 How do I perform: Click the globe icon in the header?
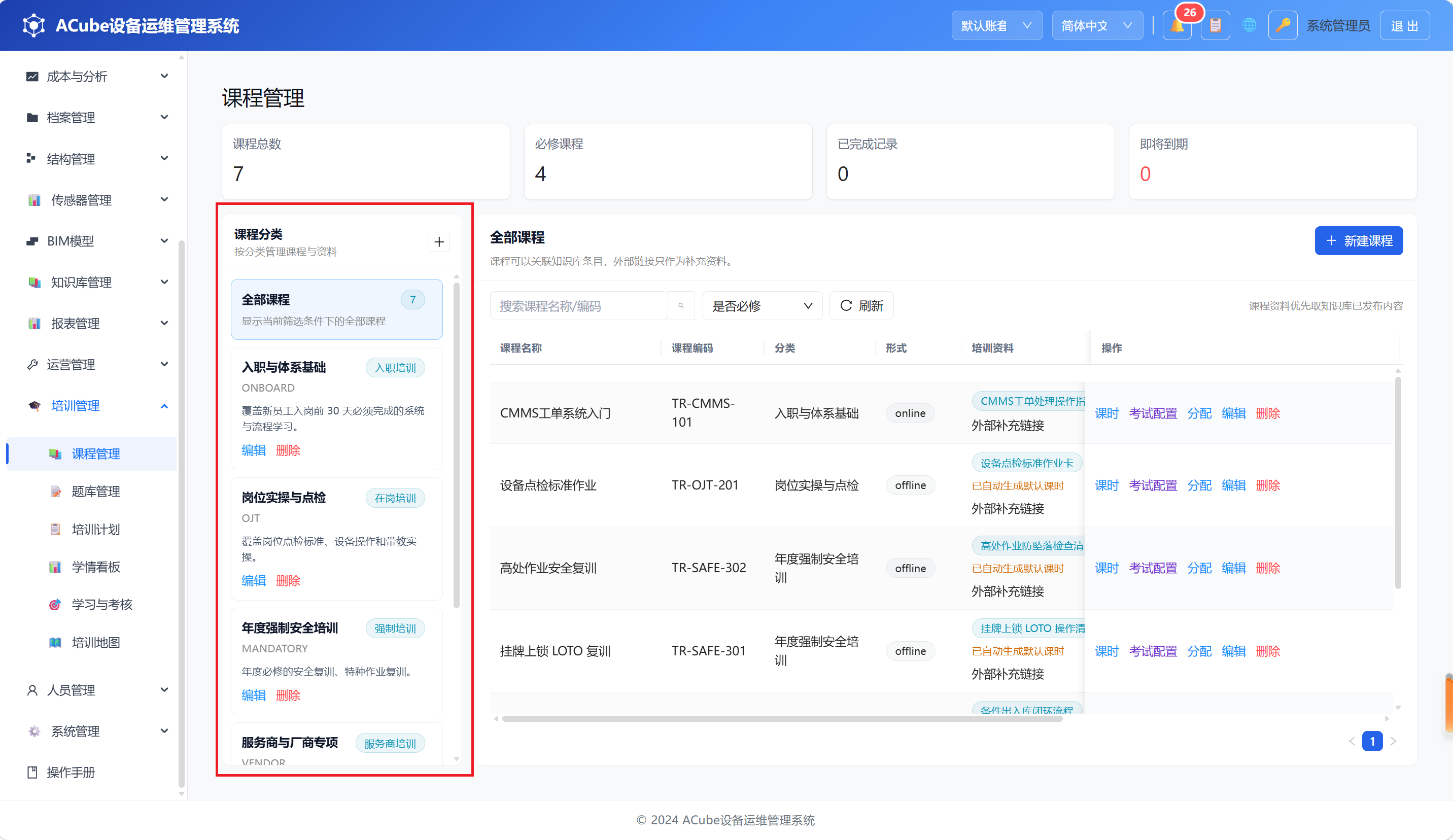click(x=1250, y=26)
